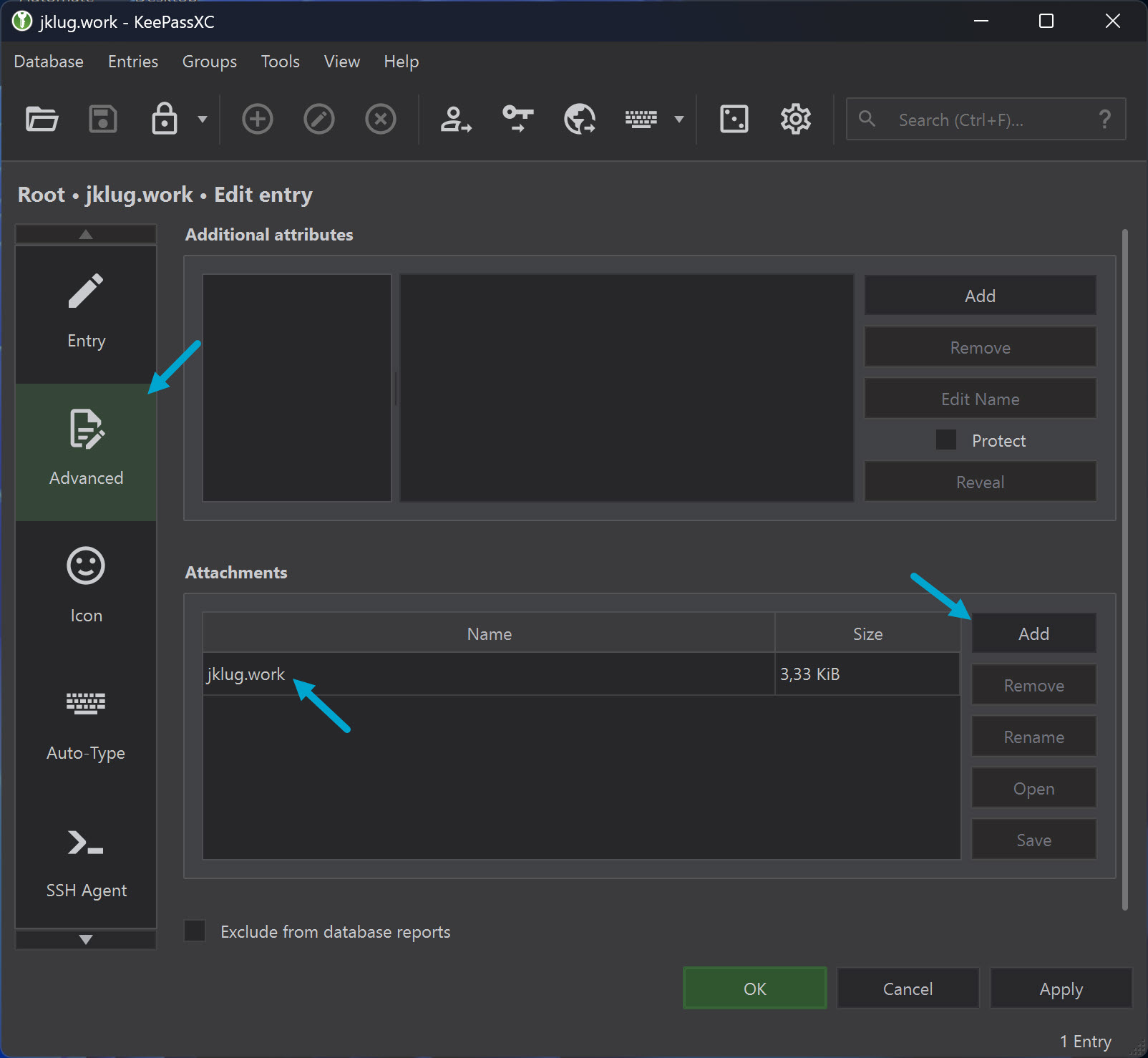Click sidebar scroll up arrow
The image size is (1148, 1058).
(86, 234)
